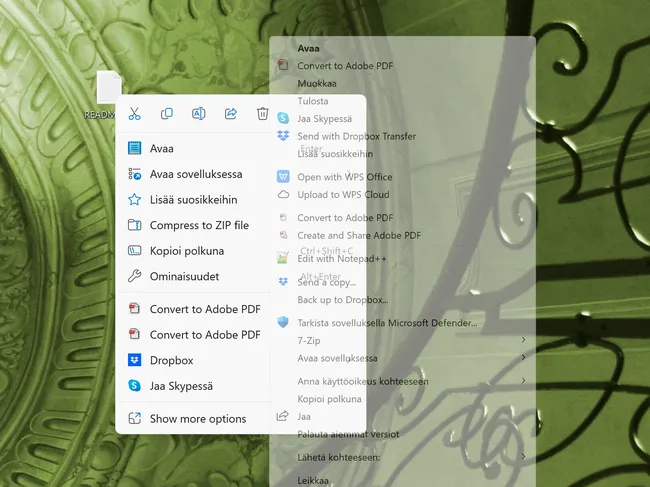Click the Rename icon in the top row
650x487 pixels.
[199, 113]
